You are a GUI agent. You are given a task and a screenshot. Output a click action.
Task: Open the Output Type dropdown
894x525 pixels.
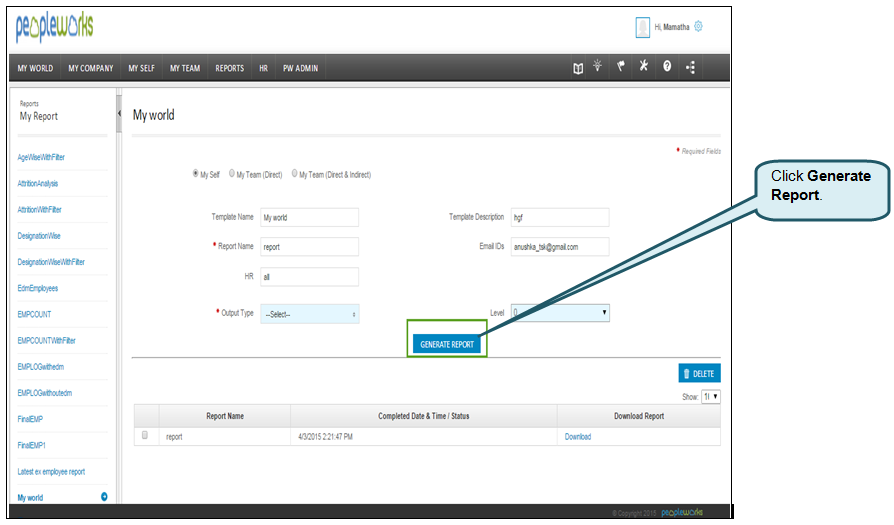309,314
